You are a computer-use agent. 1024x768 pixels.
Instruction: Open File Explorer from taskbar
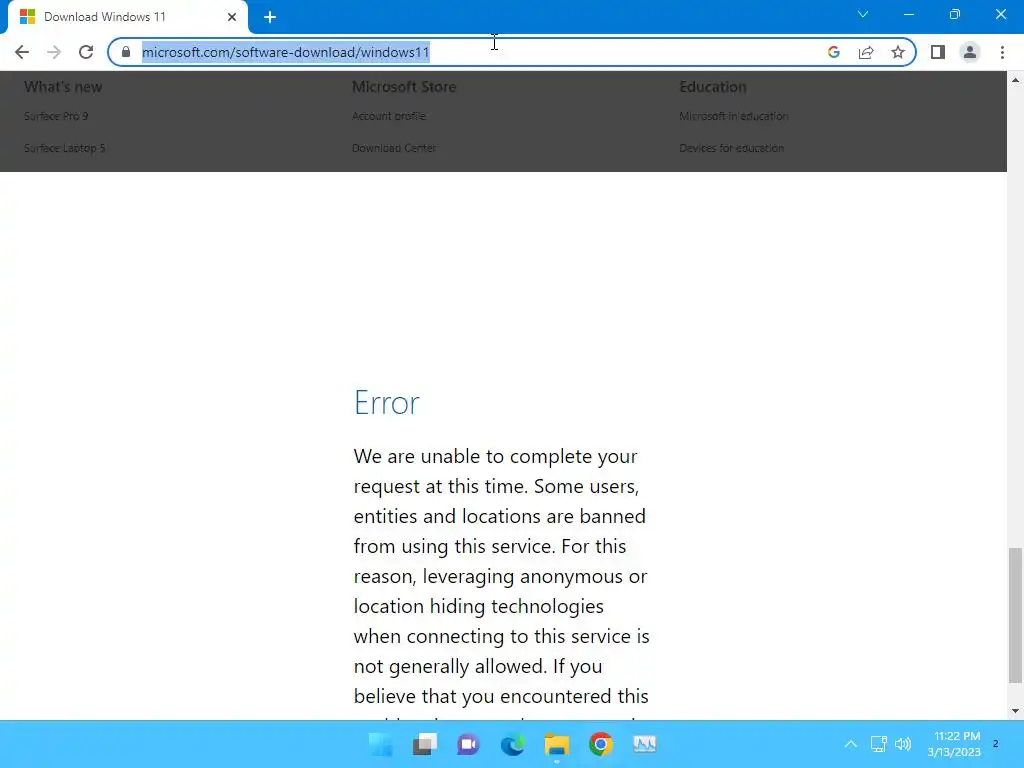coord(556,744)
